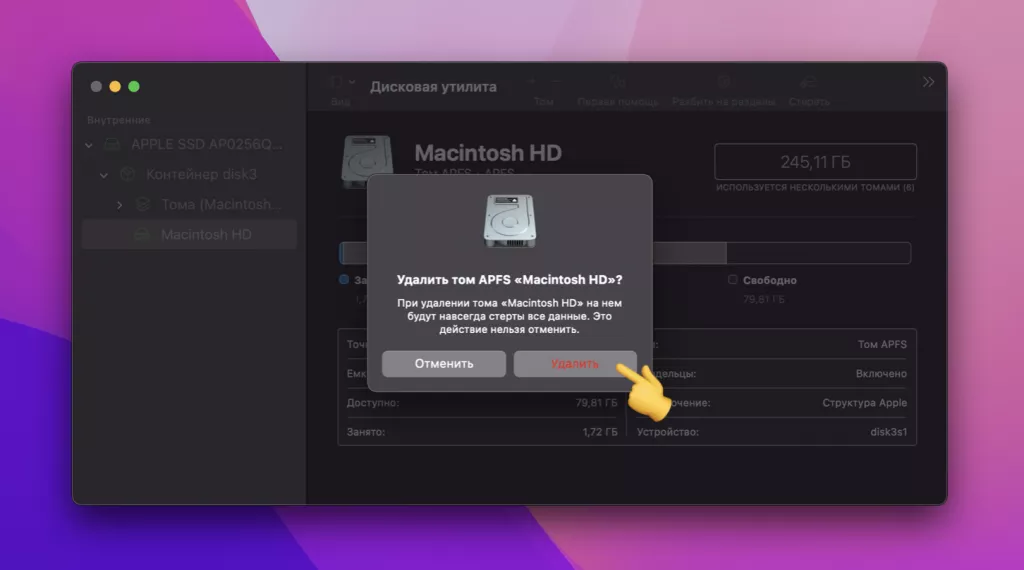1024x570 pixels.
Task: Select Контейнер disk3 in sidebar
Action: 189,174
